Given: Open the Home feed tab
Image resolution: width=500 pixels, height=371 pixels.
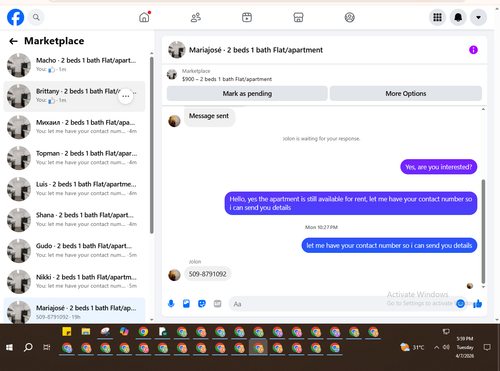Looking at the screenshot, I should click(144, 17).
